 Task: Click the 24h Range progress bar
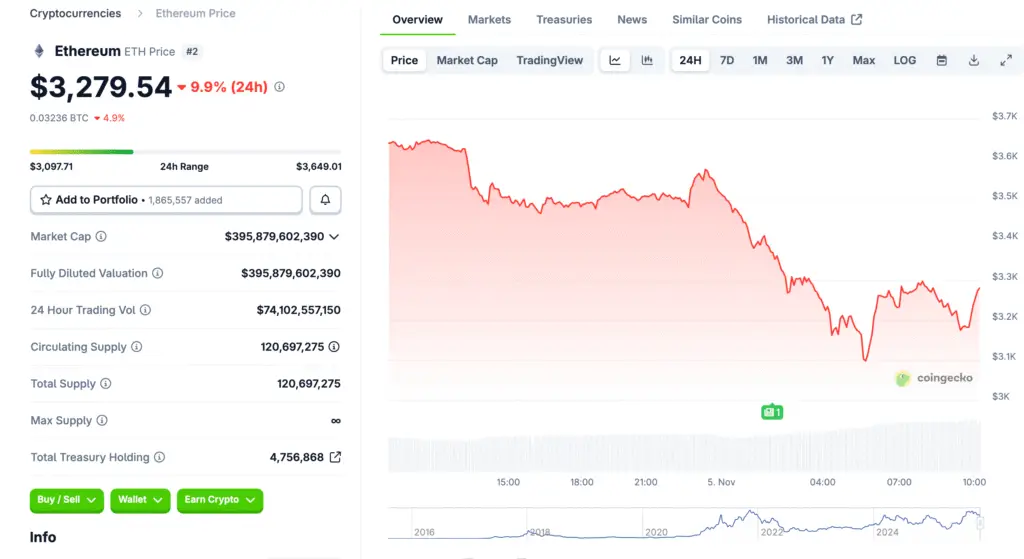[x=185, y=152]
